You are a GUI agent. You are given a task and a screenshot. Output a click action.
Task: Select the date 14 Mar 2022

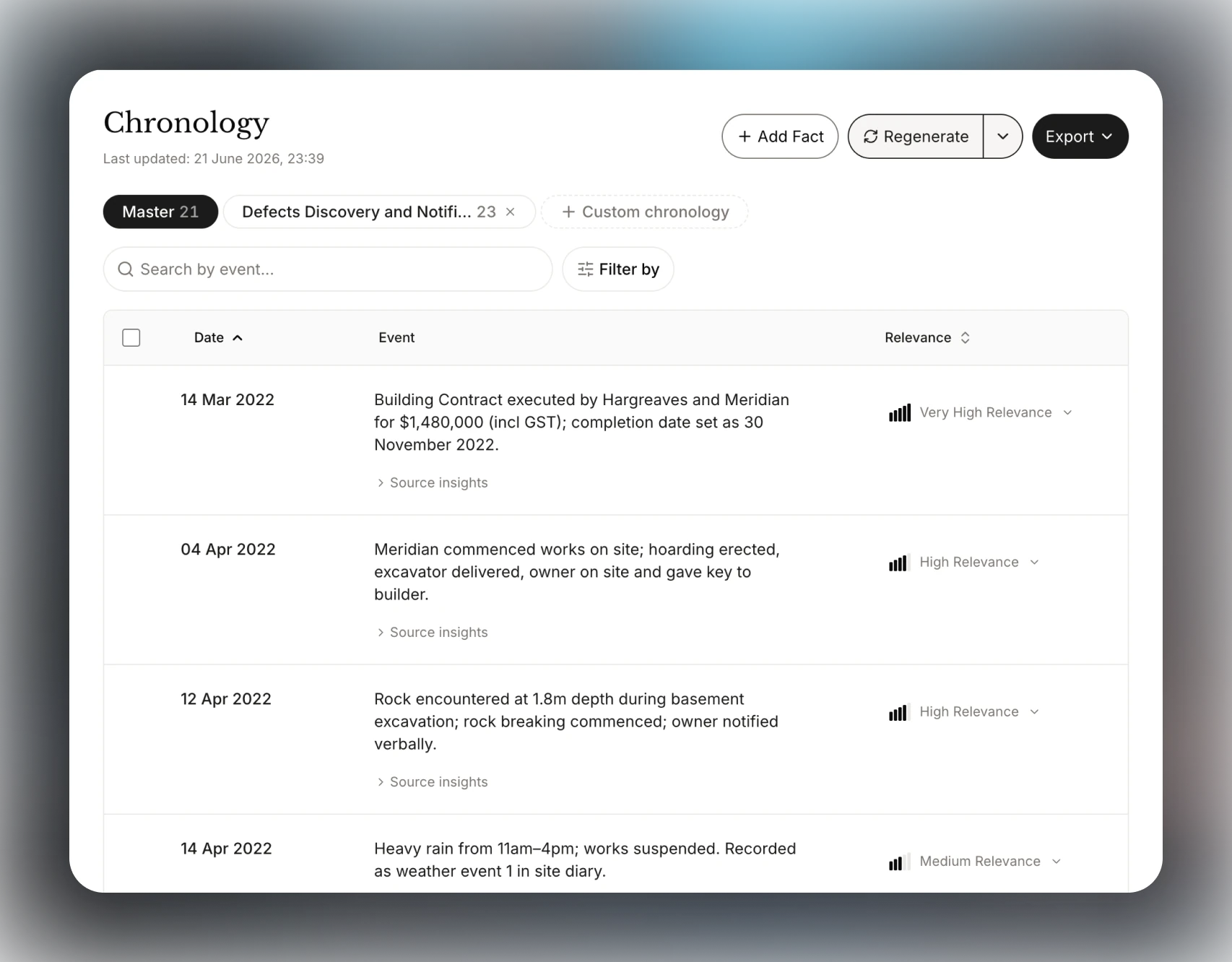227,399
